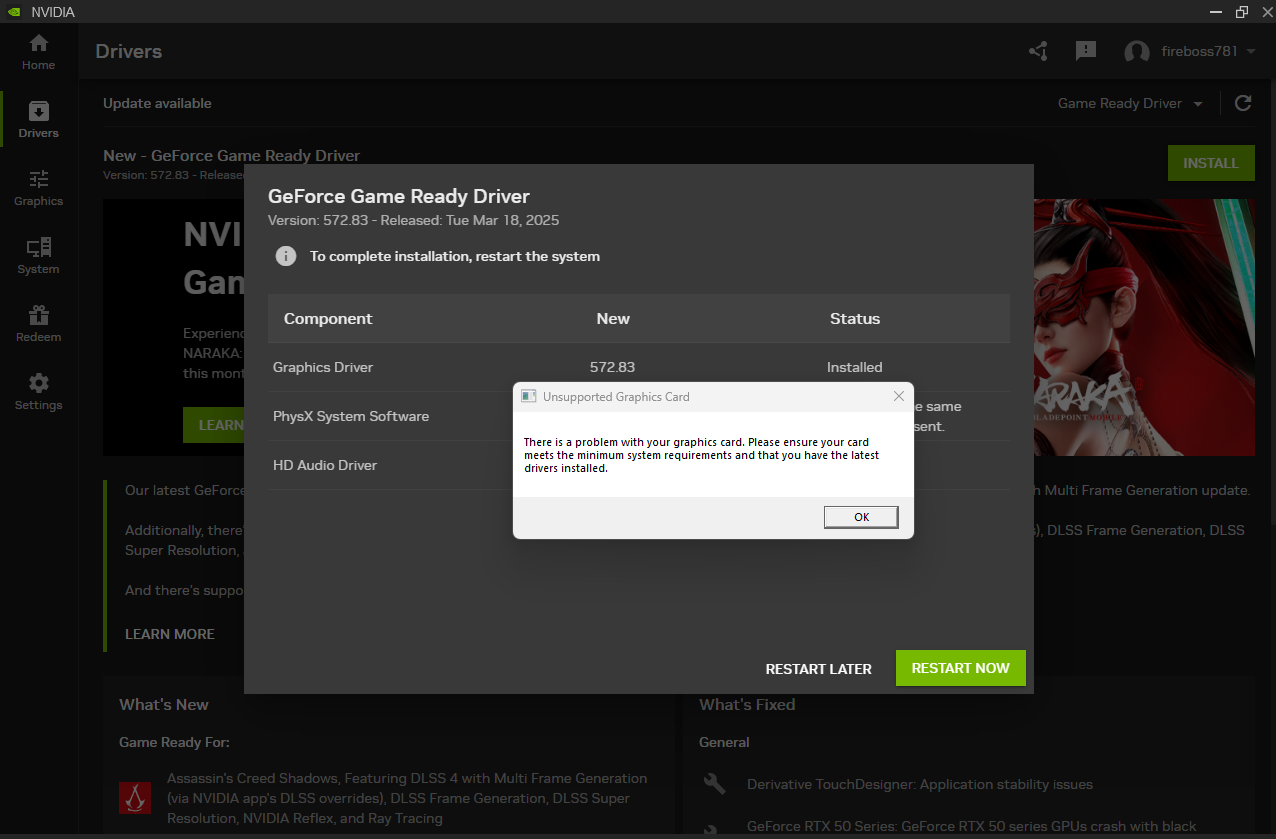The height and width of the screenshot is (839, 1276).
Task: Minimize the NVIDIA app window
Action: (x=1215, y=12)
